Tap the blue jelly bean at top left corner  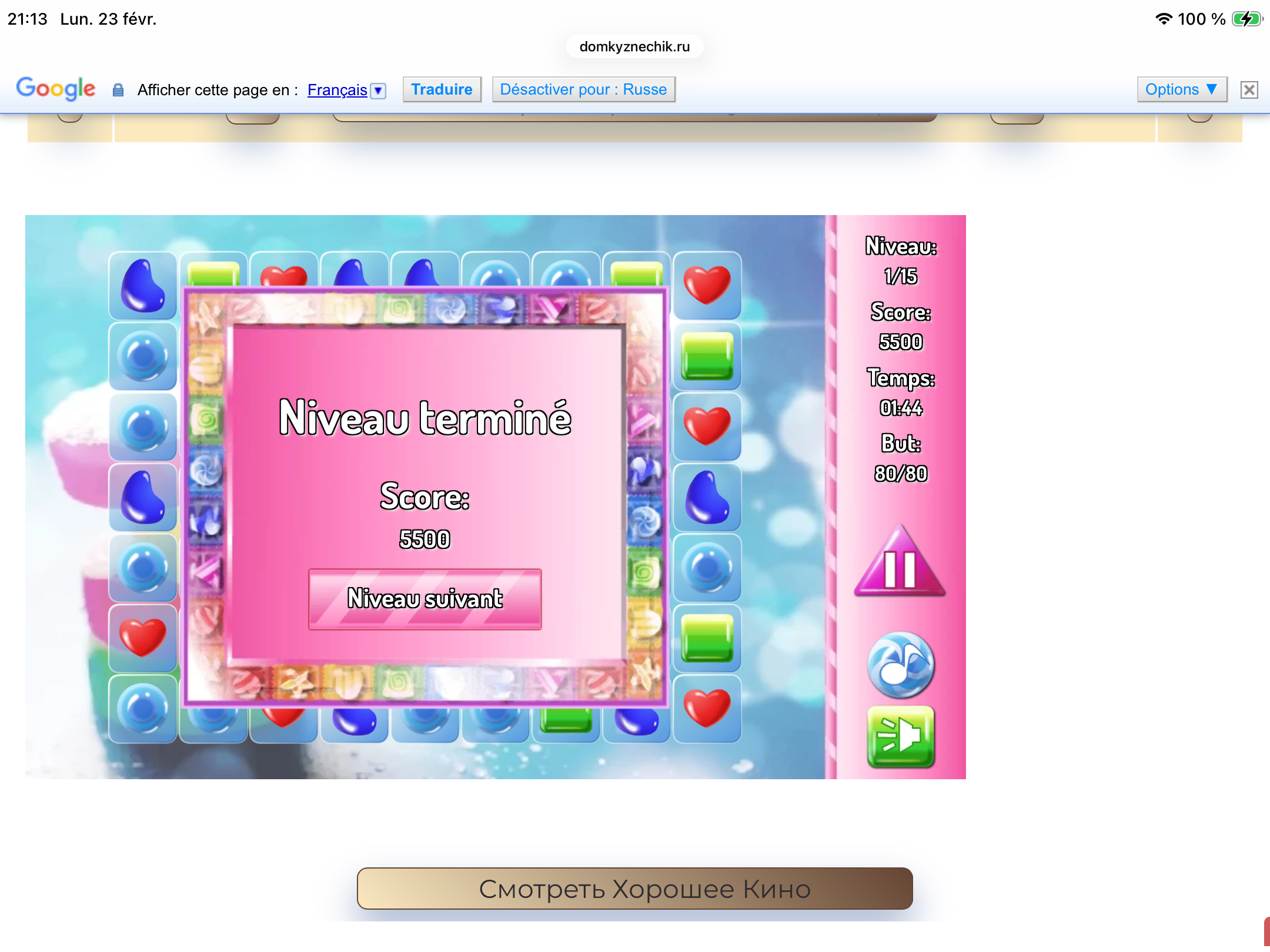click(142, 286)
